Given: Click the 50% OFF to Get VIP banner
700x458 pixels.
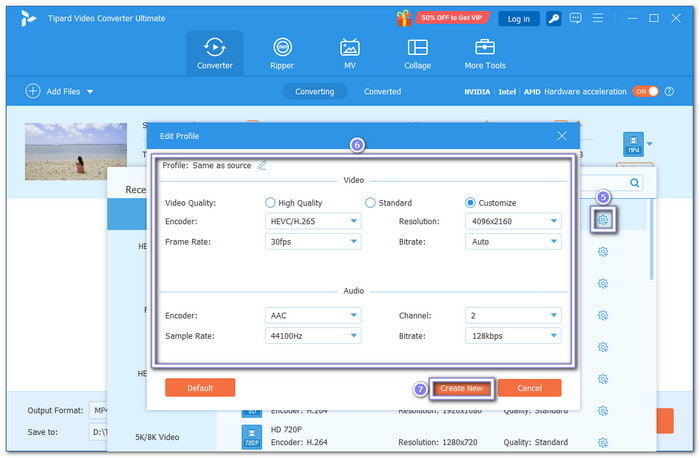Looking at the screenshot, I should point(452,18).
